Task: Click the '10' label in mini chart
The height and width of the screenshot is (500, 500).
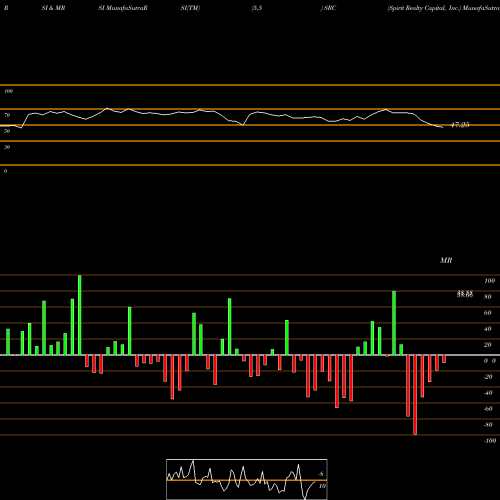Action: [x=322, y=486]
